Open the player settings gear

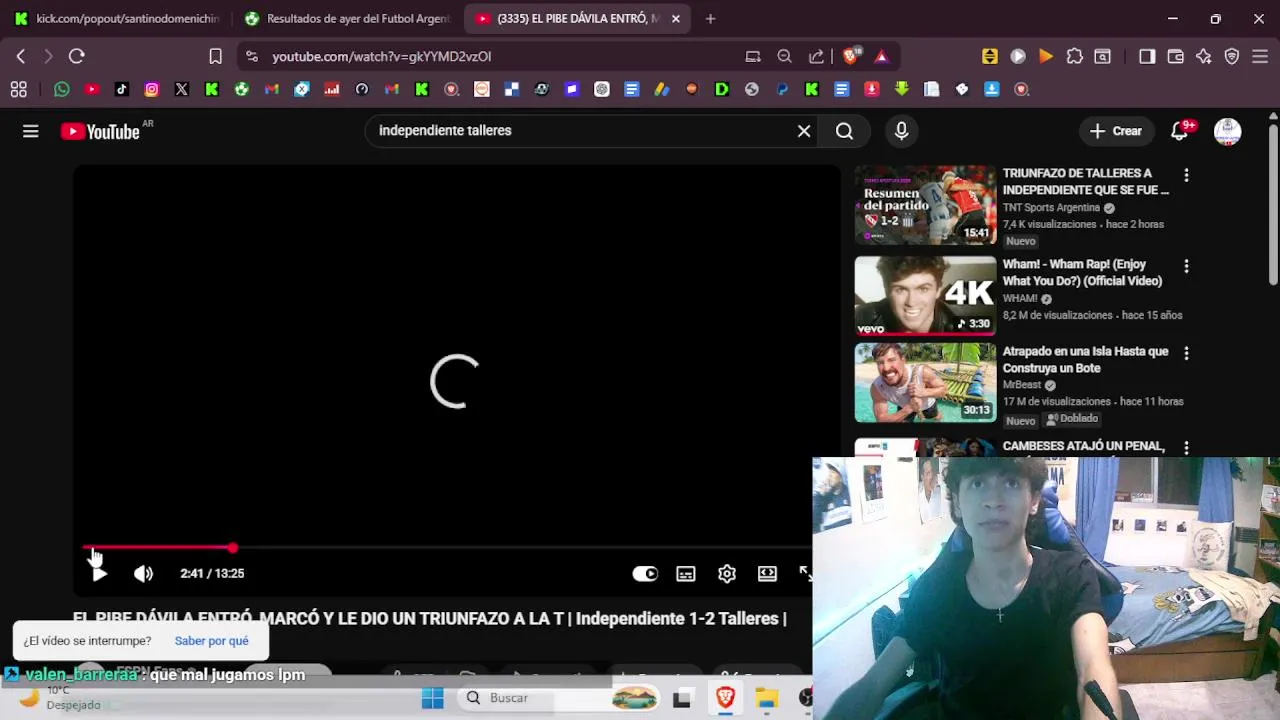727,573
